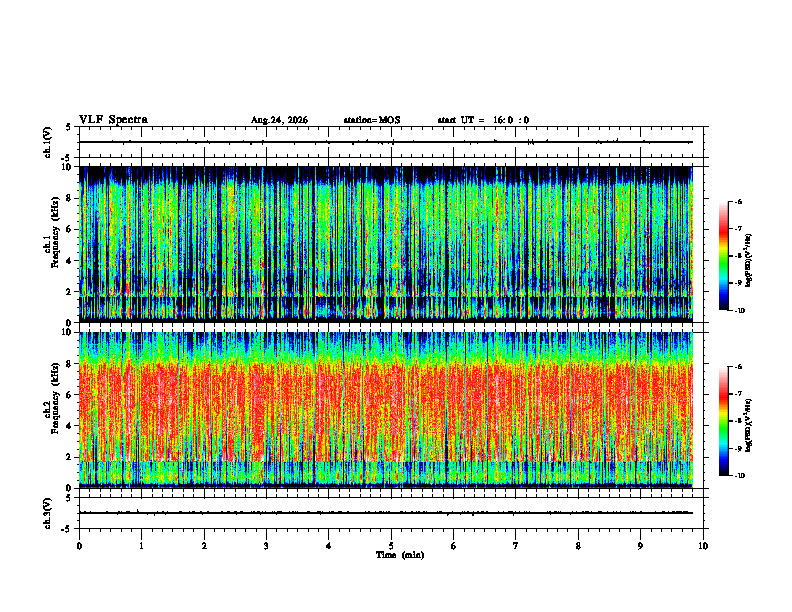
Task: Click the 5 minute tick label on time axis
Action: tap(391, 546)
